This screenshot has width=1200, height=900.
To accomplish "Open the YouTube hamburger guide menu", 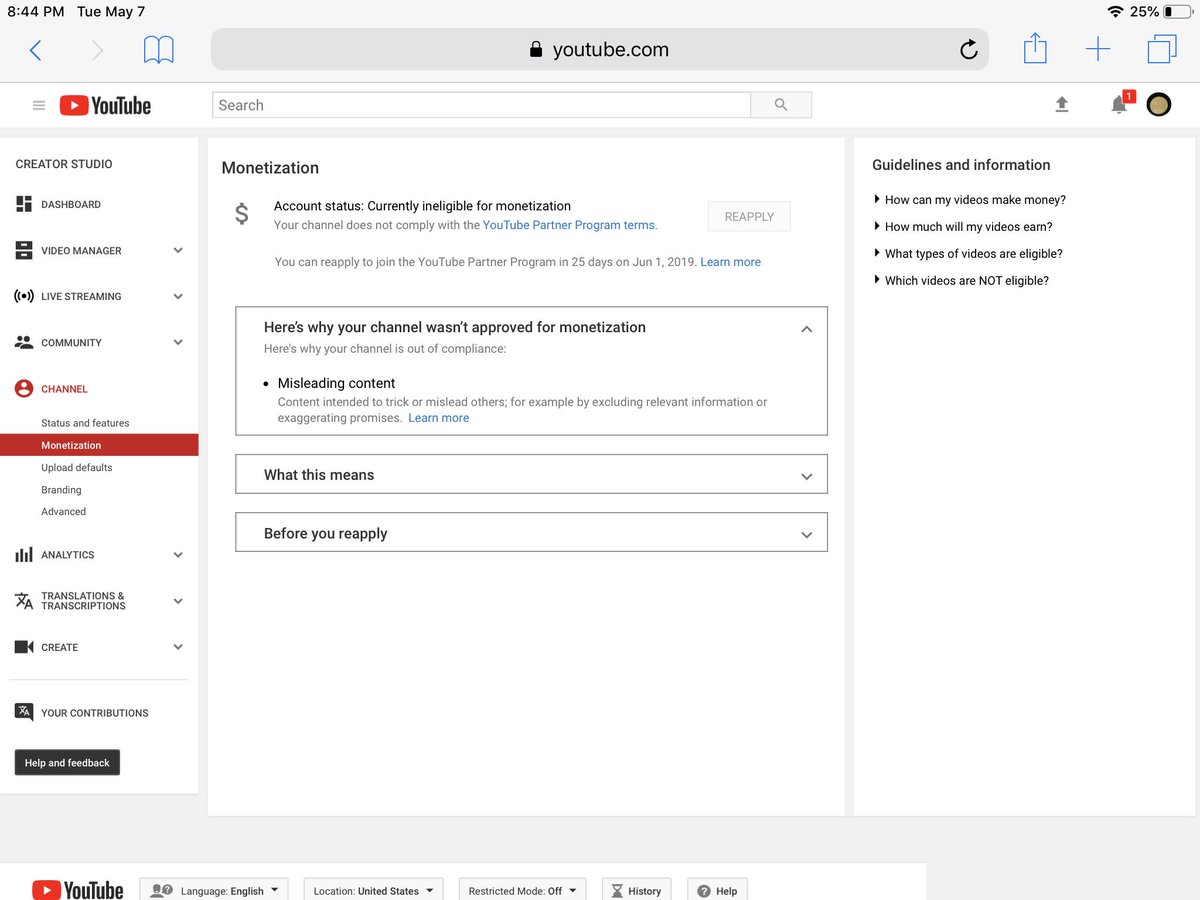I will point(39,105).
